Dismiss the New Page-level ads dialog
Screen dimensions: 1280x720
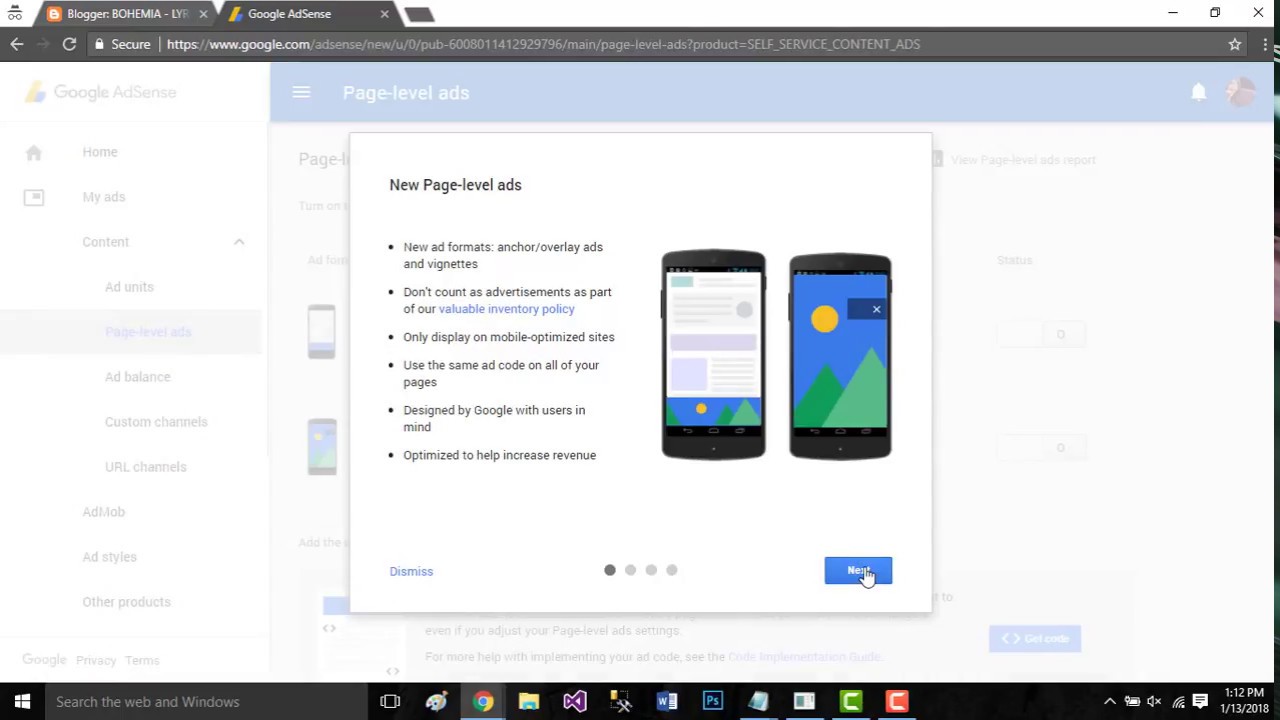click(411, 571)
